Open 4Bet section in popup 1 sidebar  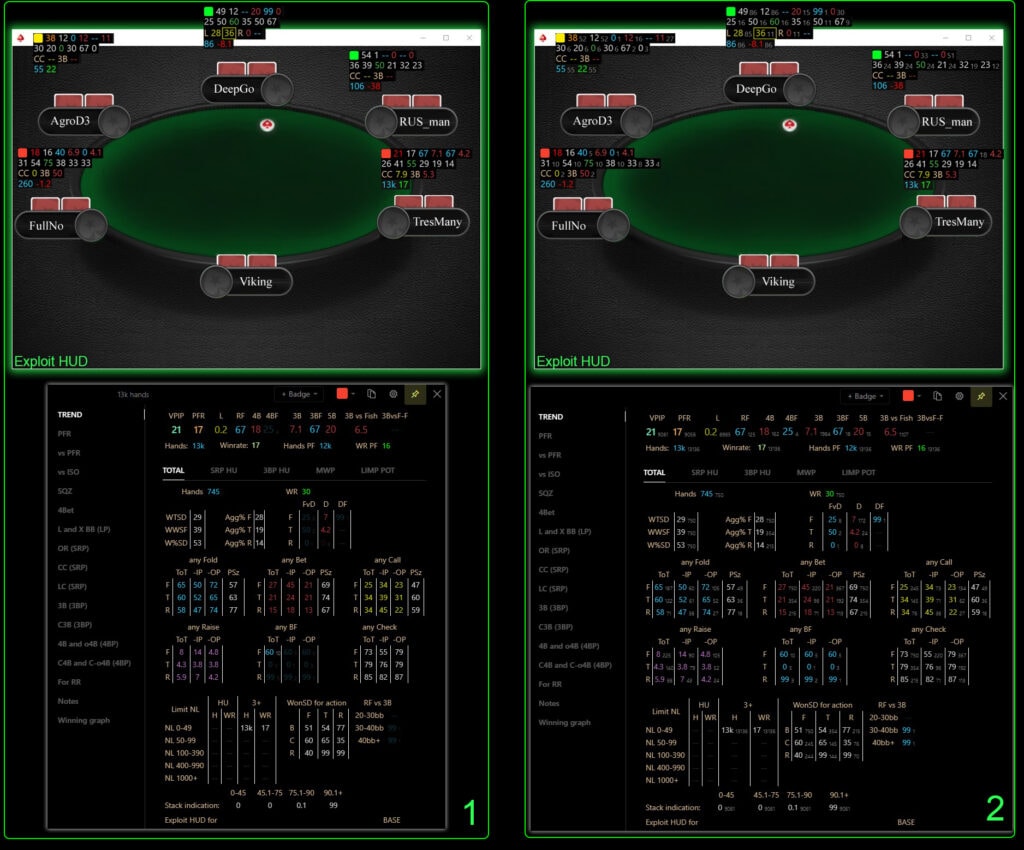tap(65, 510)
